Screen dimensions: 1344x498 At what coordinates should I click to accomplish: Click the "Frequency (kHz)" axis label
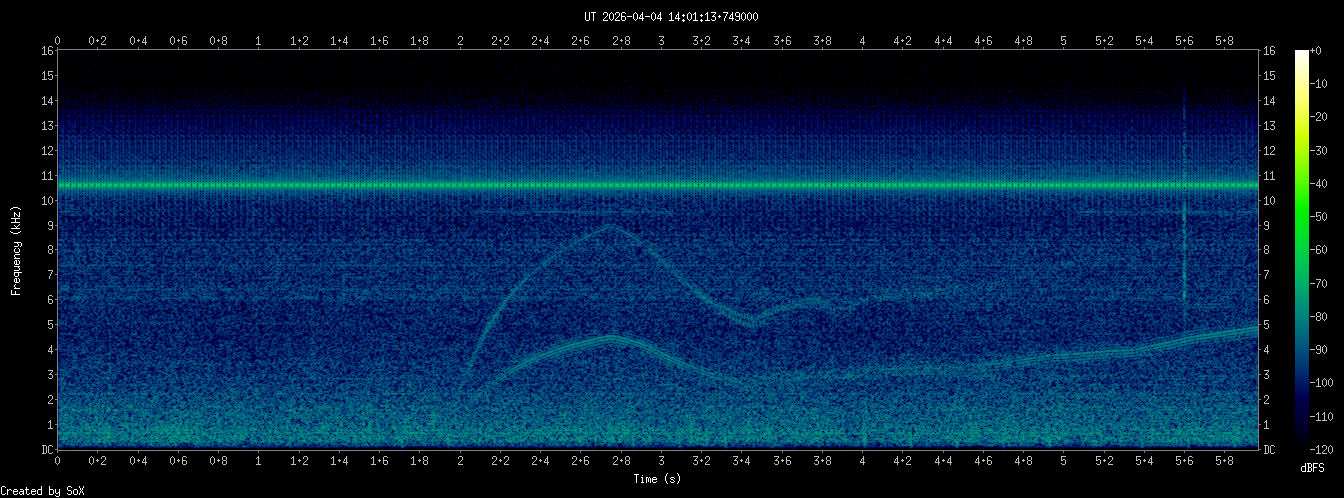[16, 249]
